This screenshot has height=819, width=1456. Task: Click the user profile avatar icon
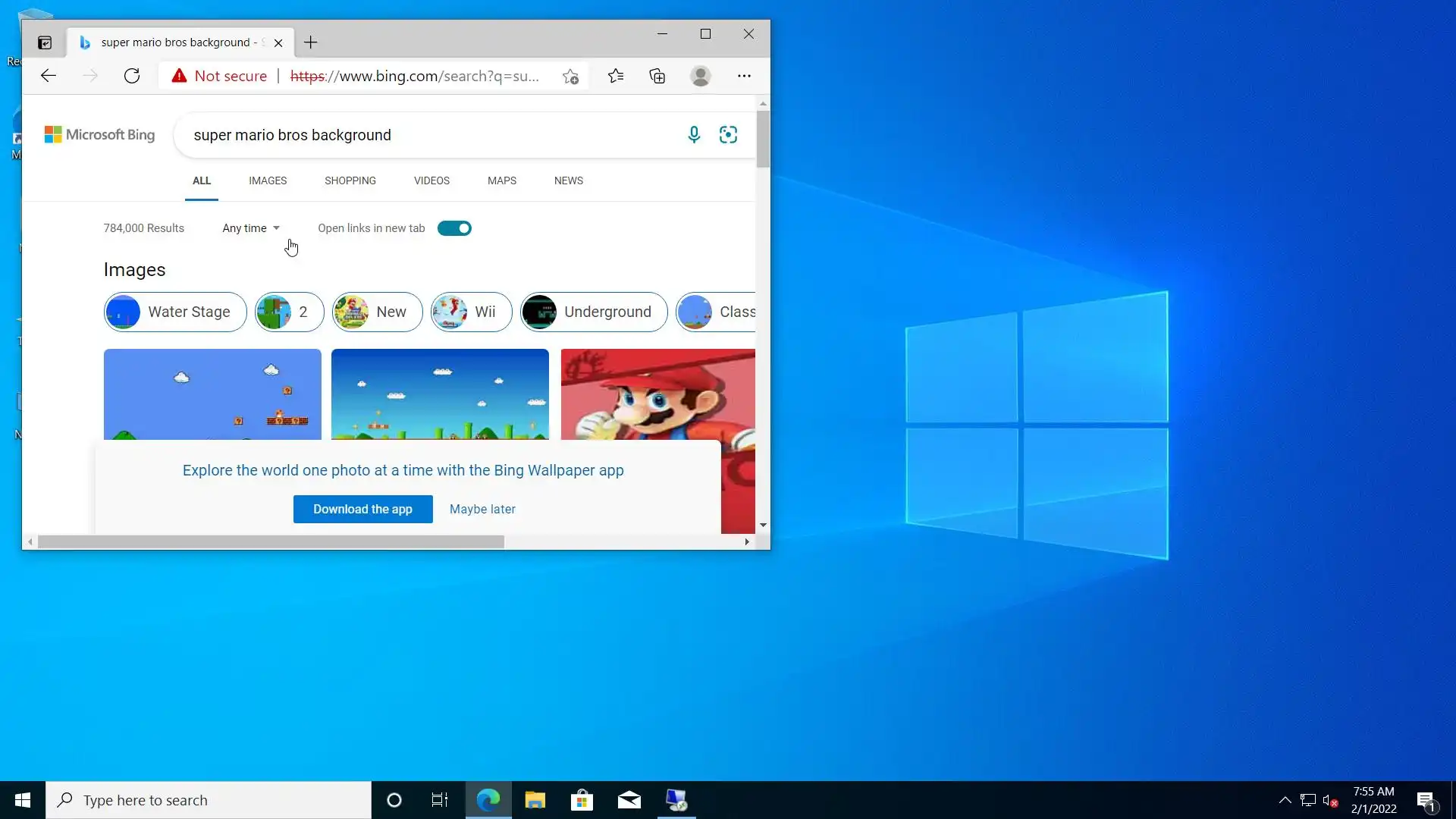tap(700, 76)
